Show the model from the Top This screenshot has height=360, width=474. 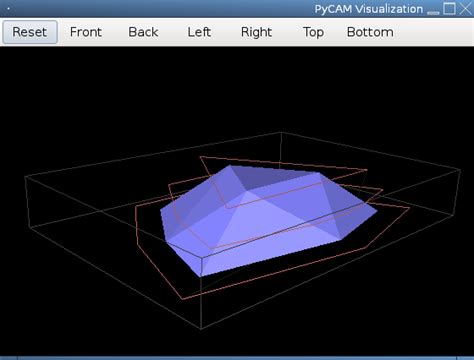coord(313,32)
